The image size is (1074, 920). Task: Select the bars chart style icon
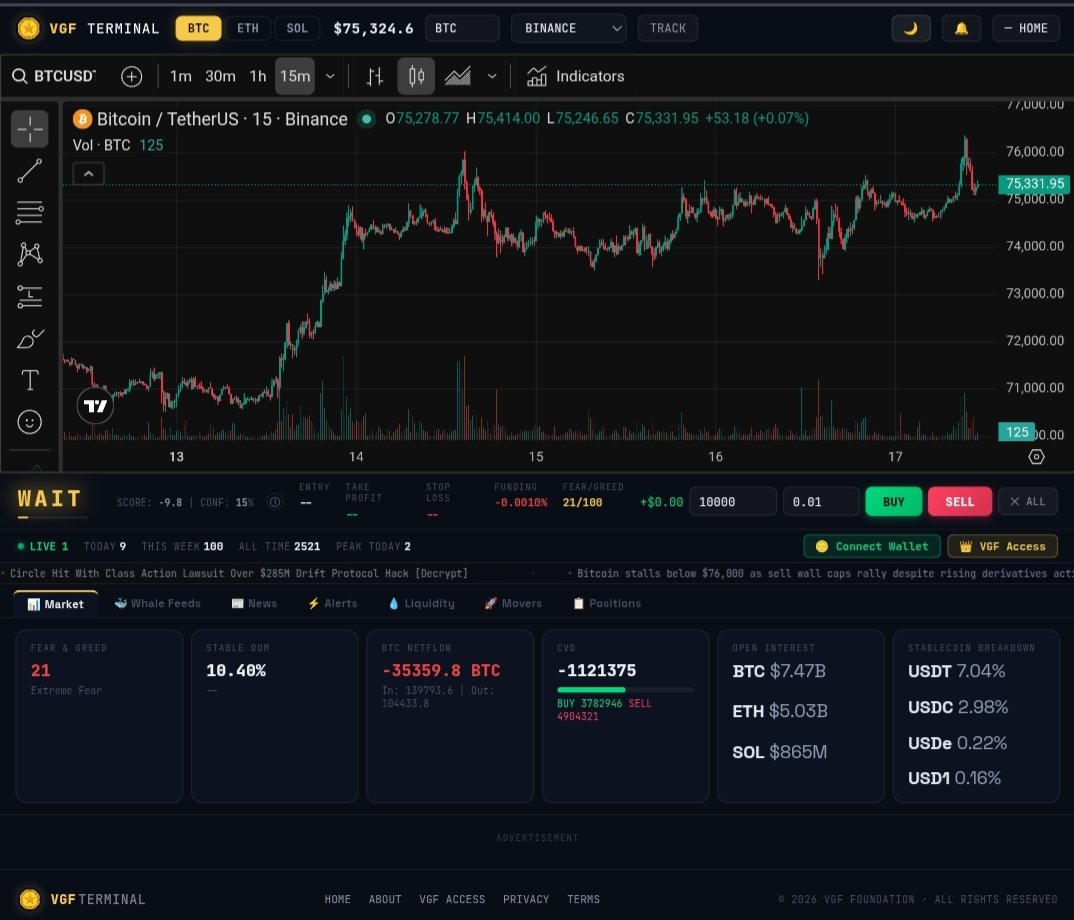tap(374, 76)
